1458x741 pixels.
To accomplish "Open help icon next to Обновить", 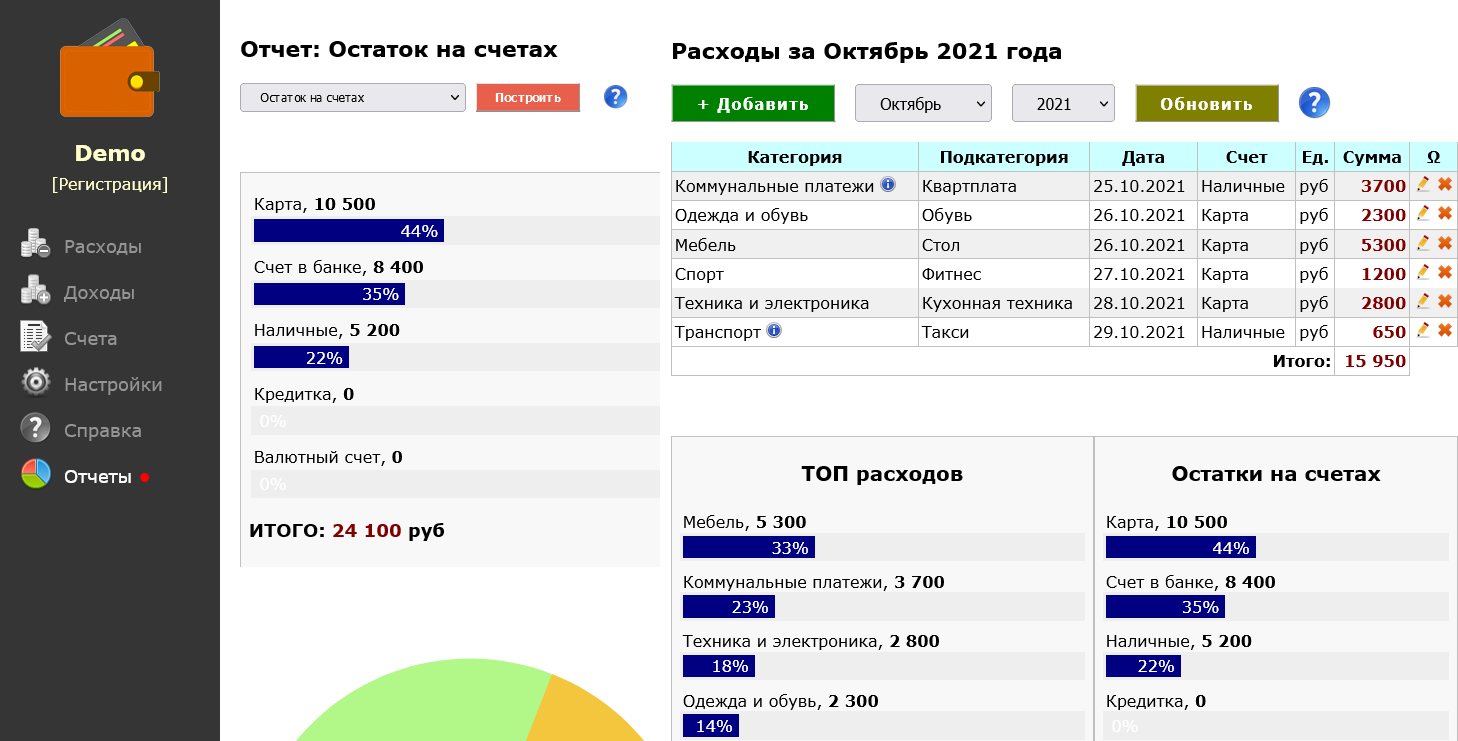I will coord(1314,102).
